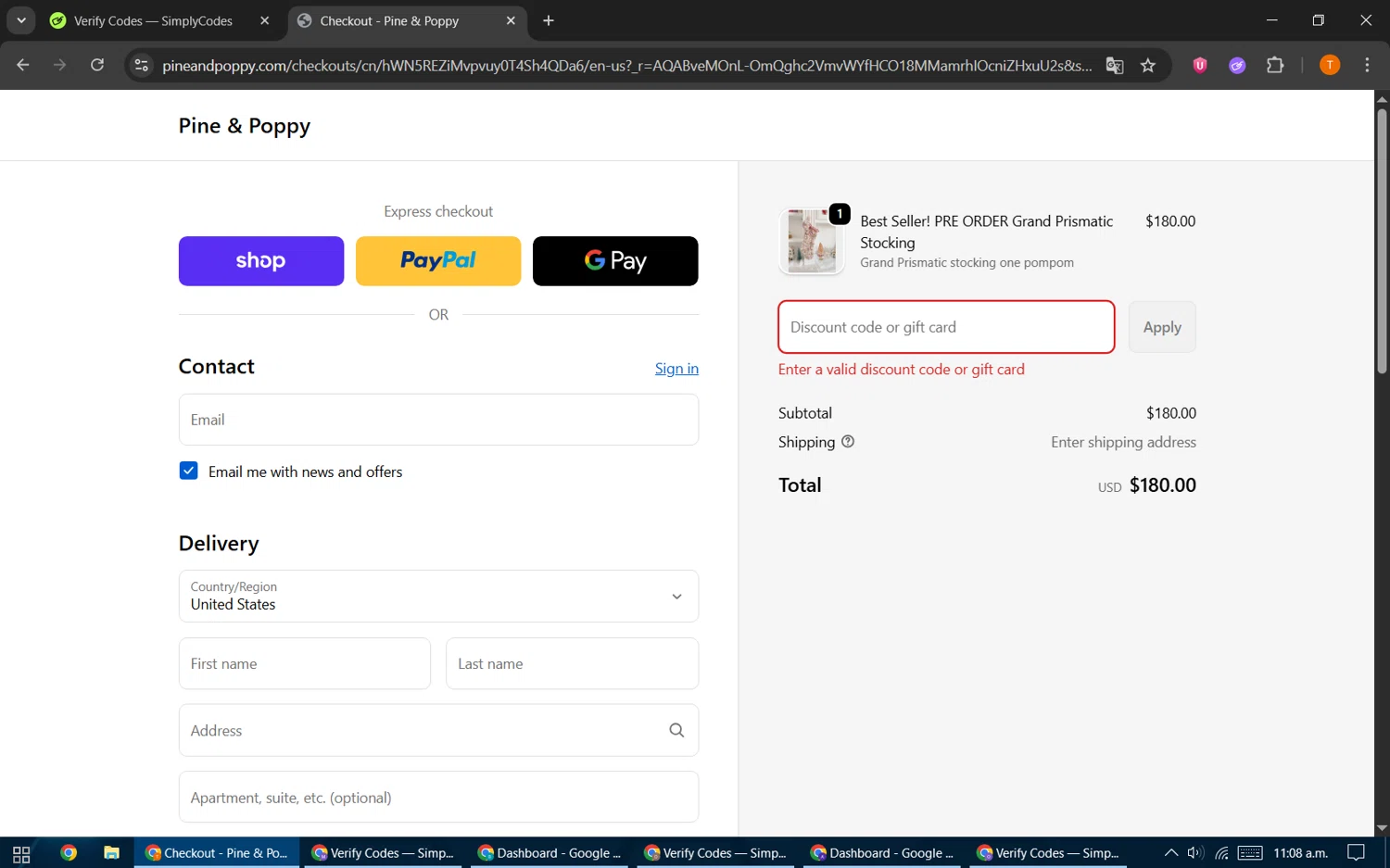Switch to Verify Codes — SimplyCodes tab
1390x868 pixels.
[x=153, y=20]
